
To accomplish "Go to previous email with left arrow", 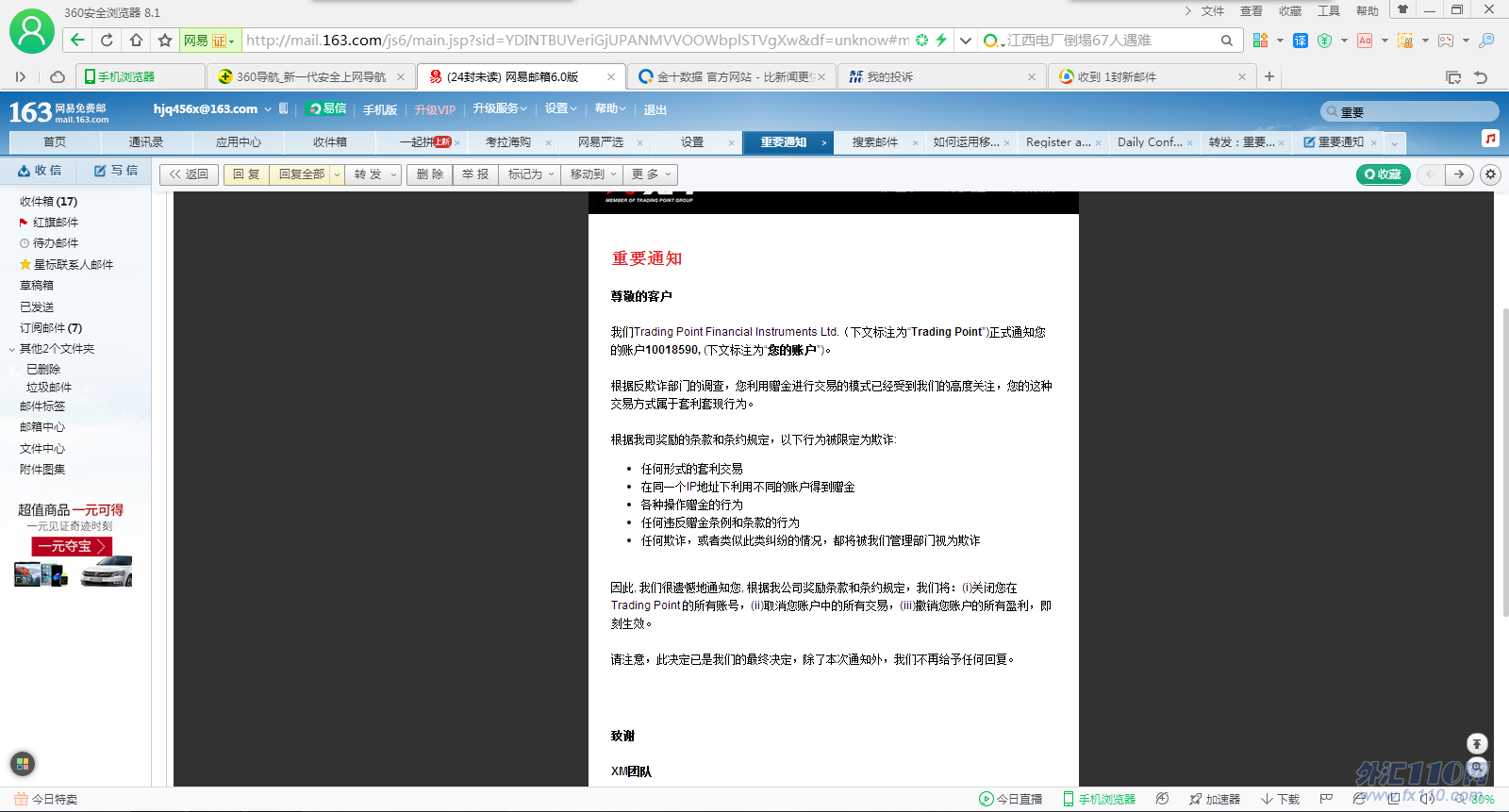I will click(1430, 174).
